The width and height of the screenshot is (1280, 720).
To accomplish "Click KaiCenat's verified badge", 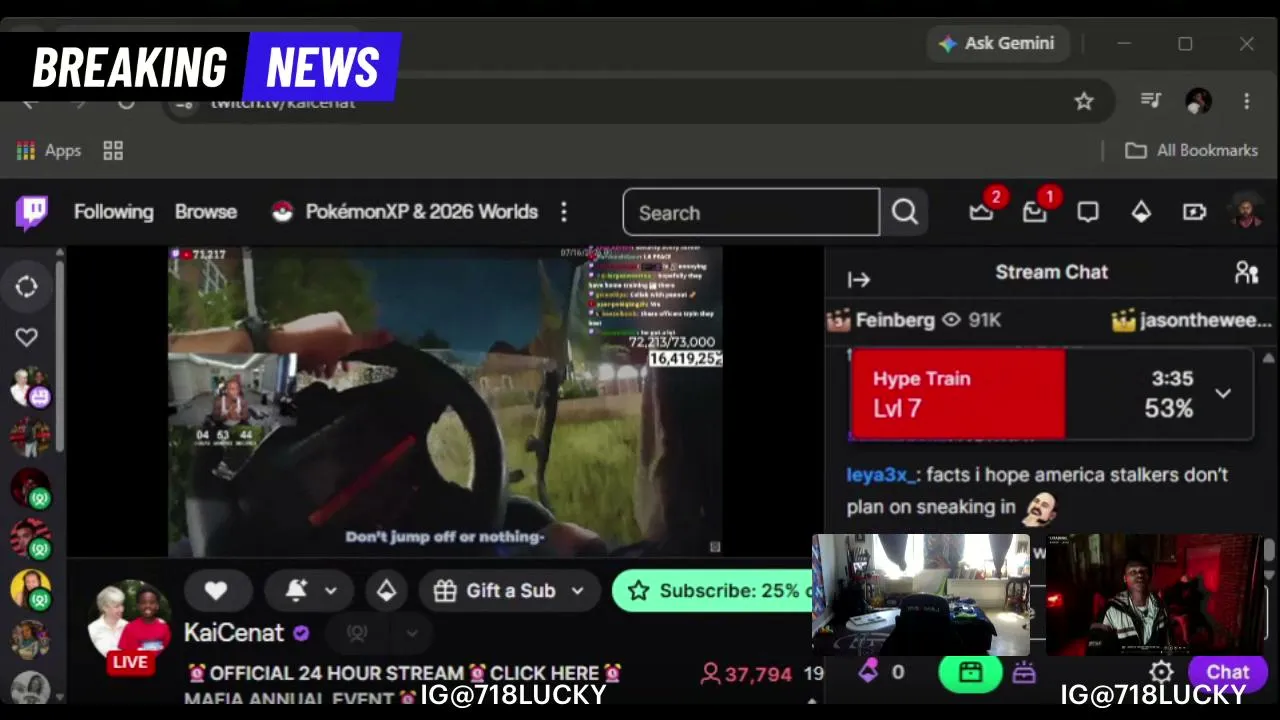I will (x=301, y=633).
